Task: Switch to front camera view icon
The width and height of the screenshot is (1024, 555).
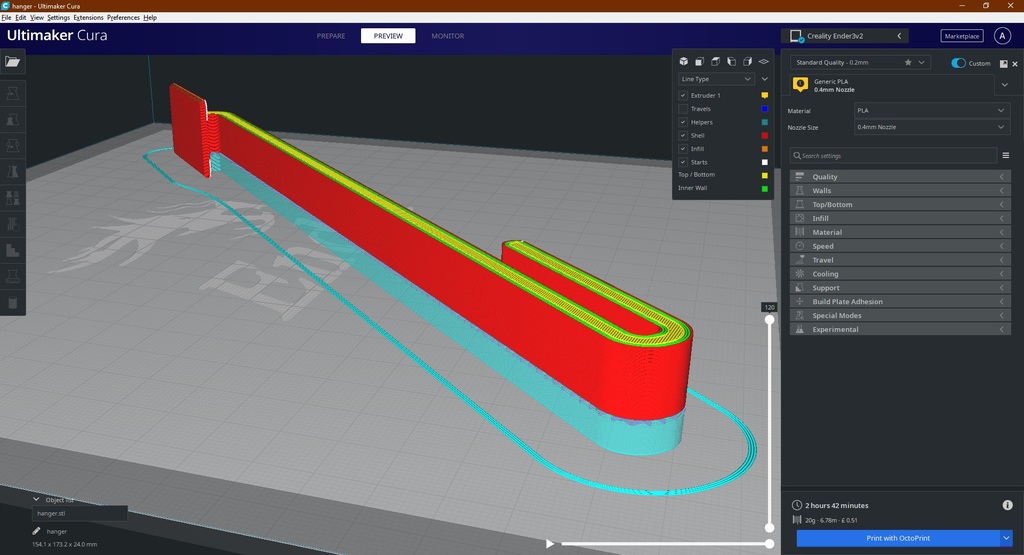Action: point(699,61)
